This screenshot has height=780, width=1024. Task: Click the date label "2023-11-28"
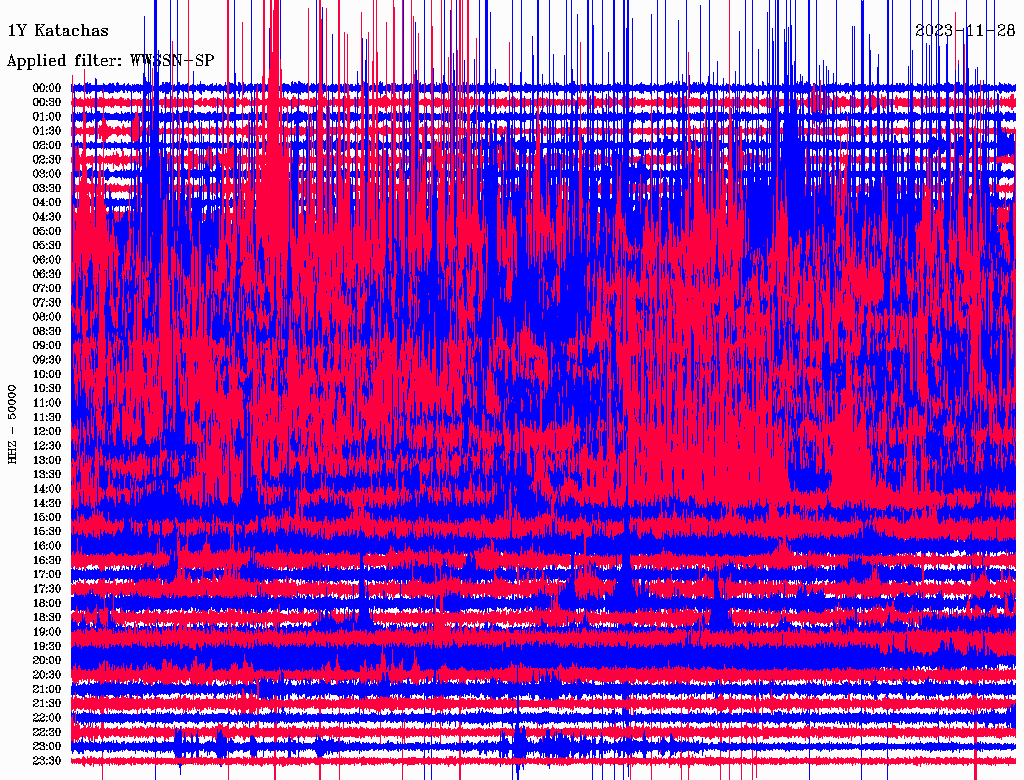click(965, 30)
